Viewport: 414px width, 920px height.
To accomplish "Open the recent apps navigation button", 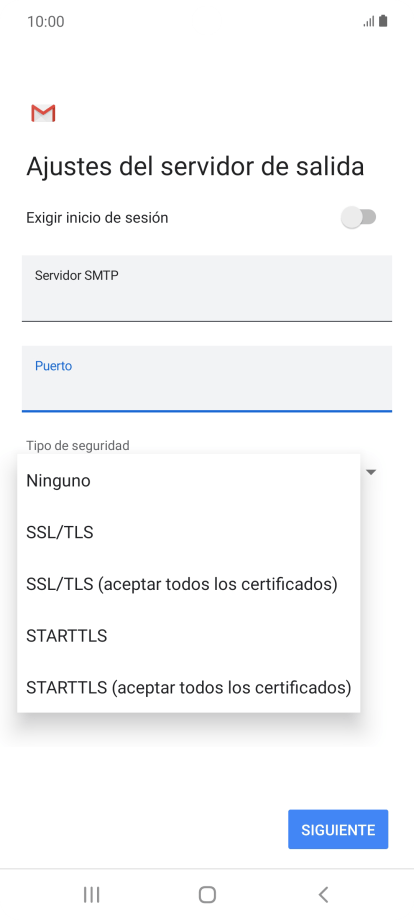I will pos(91,895).
